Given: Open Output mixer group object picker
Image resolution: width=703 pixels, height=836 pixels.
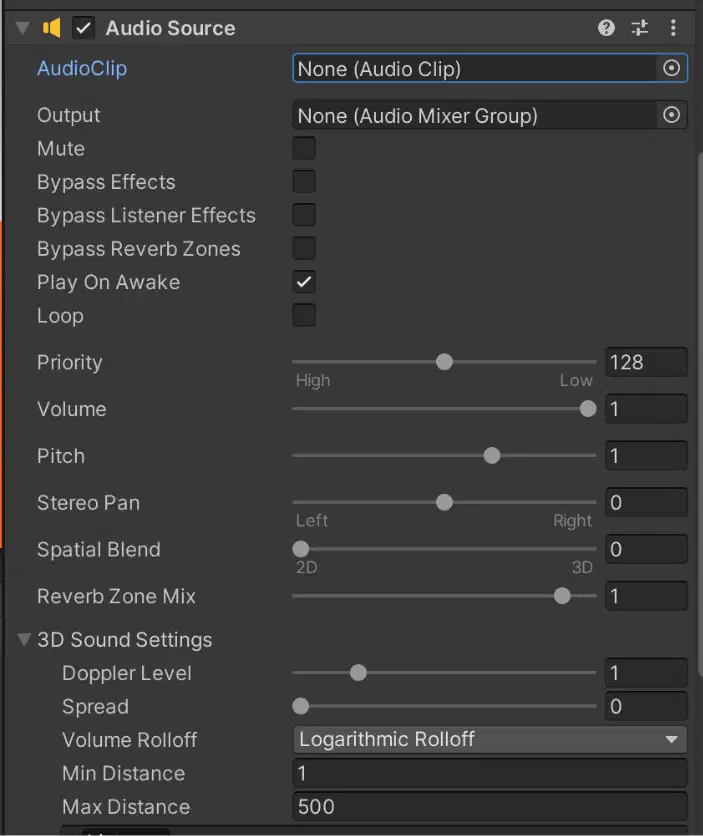Looking at the screenshot, I should [x=671, y=115].
